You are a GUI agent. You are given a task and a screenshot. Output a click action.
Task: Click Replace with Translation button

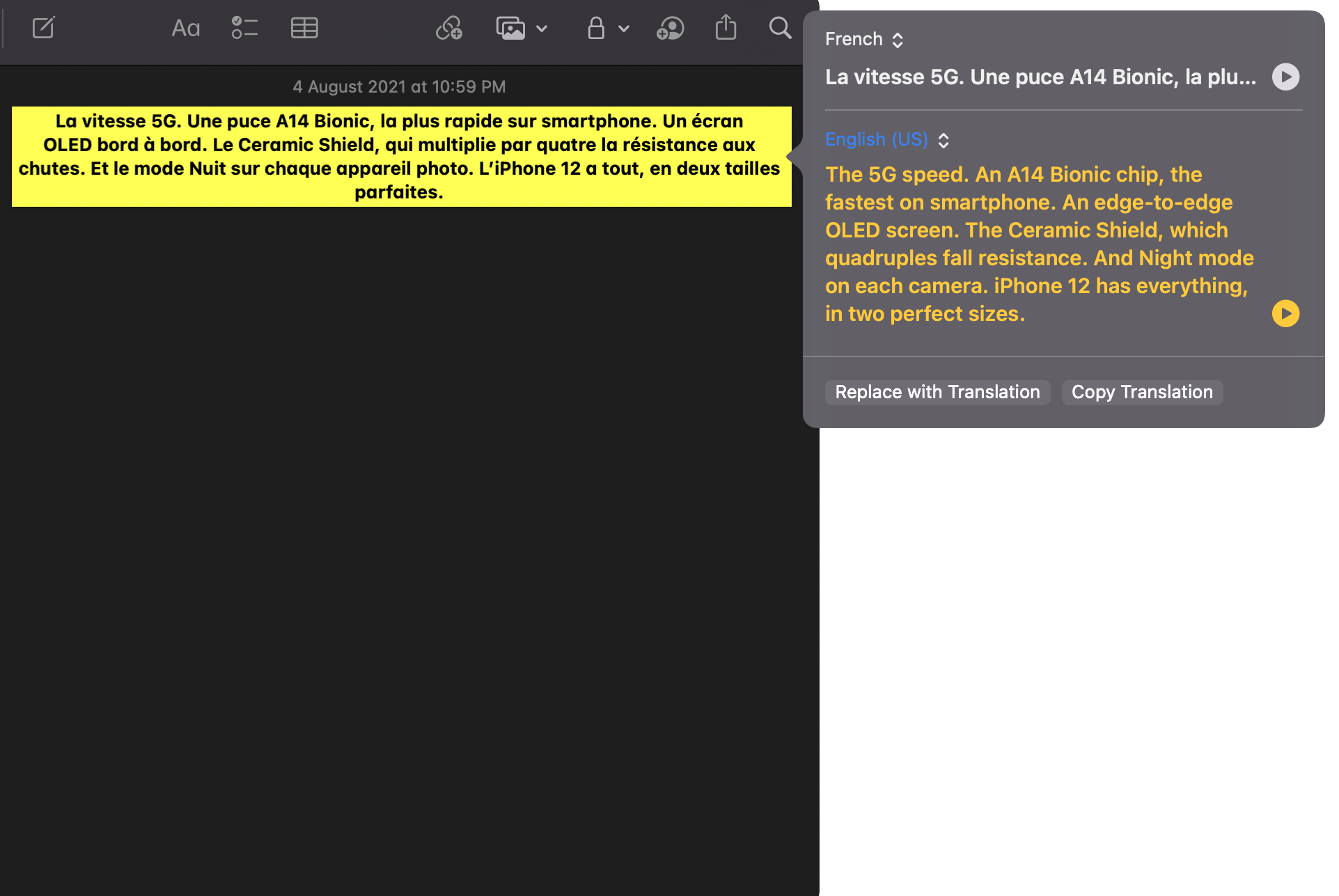coord(938,392)
